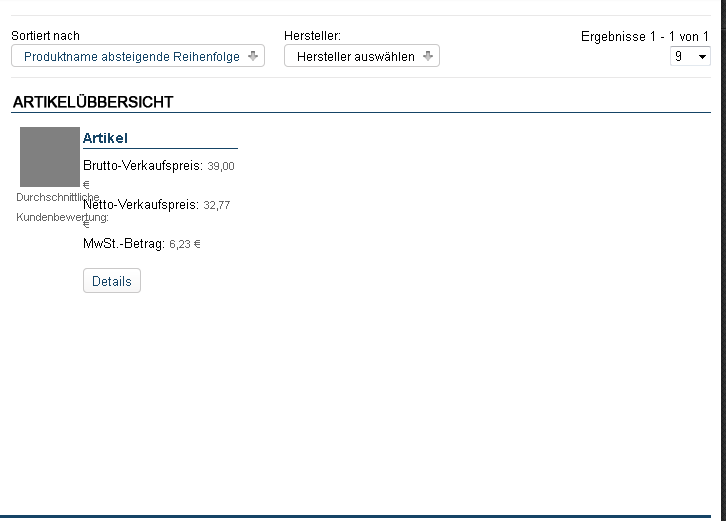The width and height of the screenshot is (726, 521).
Task: Click the ARTIKELÜBBERSICHT heading
Action: [x=93, y=102]
